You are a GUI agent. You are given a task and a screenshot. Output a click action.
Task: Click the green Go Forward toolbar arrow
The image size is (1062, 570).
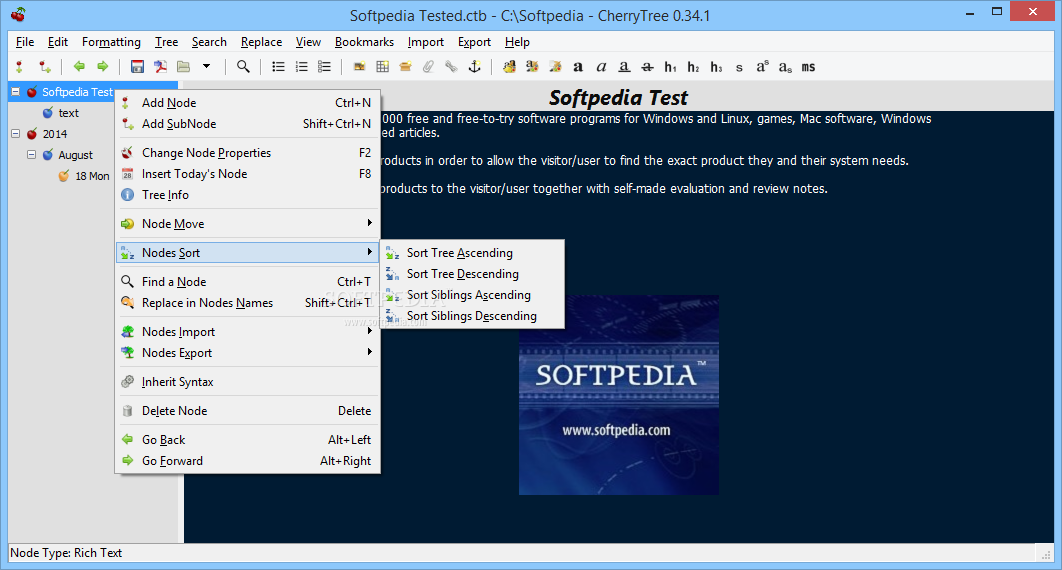point(102,66)
